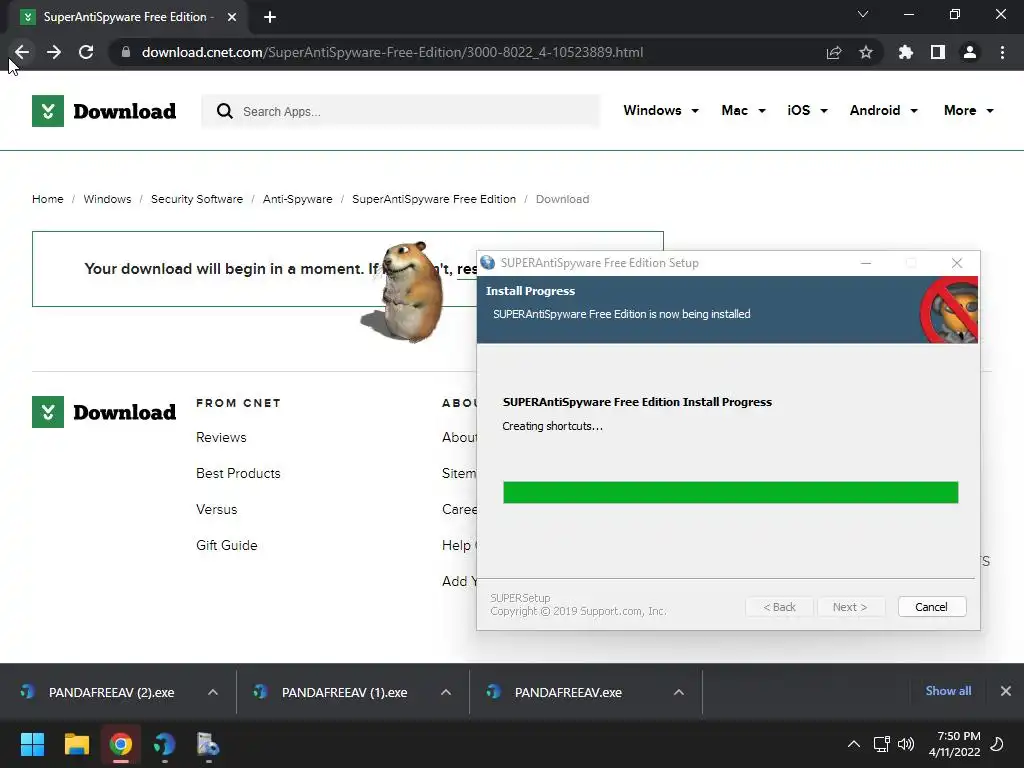This screenshot has height=768, width=1024.
Task: Open volume tray icon
Action: pyautogui.click(x=906, y=744)
